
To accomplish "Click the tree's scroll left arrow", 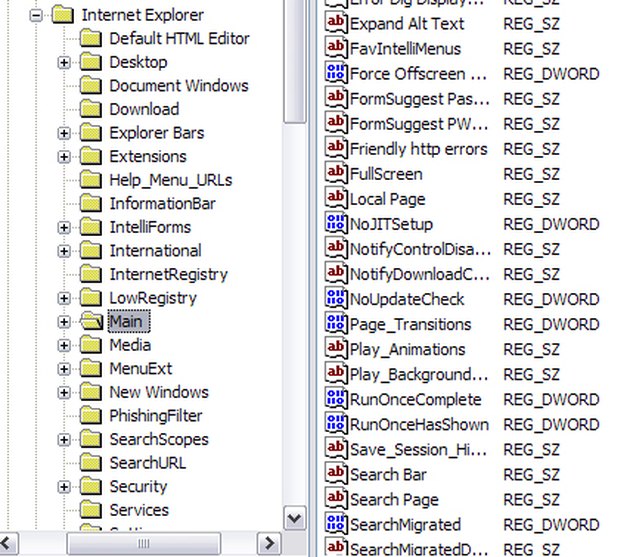I will point(8,544).
